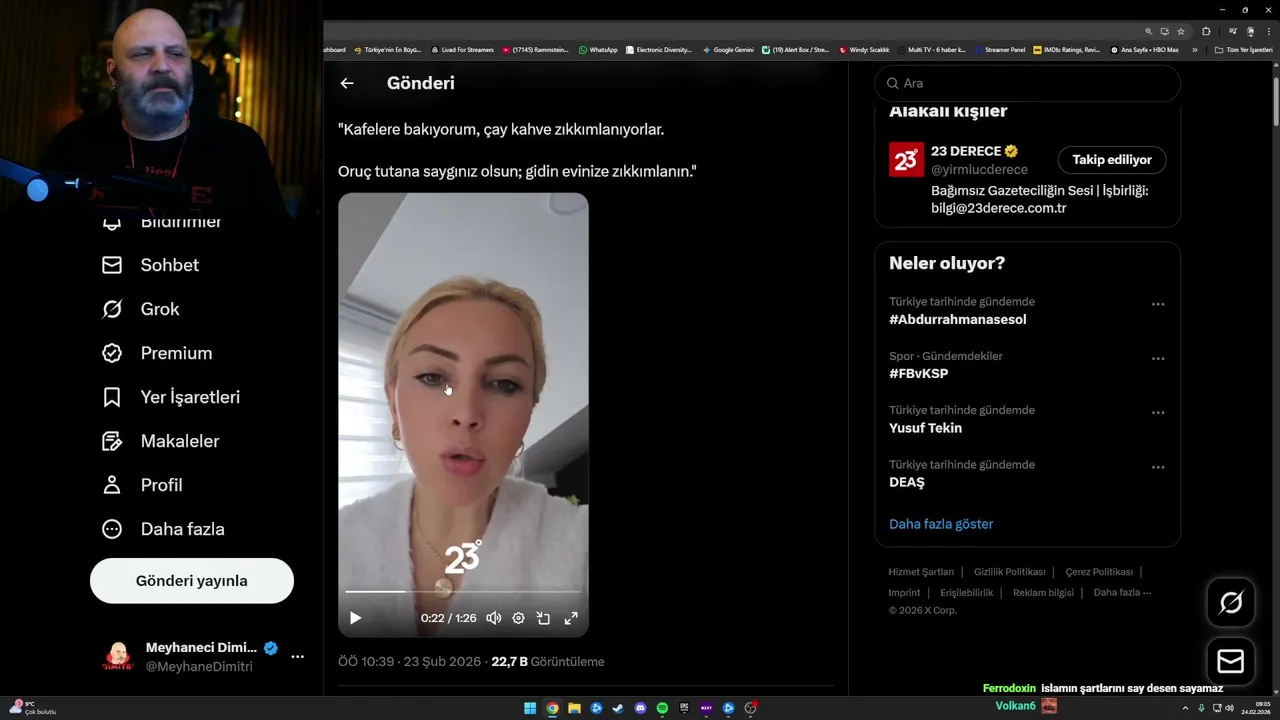The height and width of the screenshot is (720, 1280).
Task: Open the Streamer Panel bookmark
Action: click(1000, 50)
